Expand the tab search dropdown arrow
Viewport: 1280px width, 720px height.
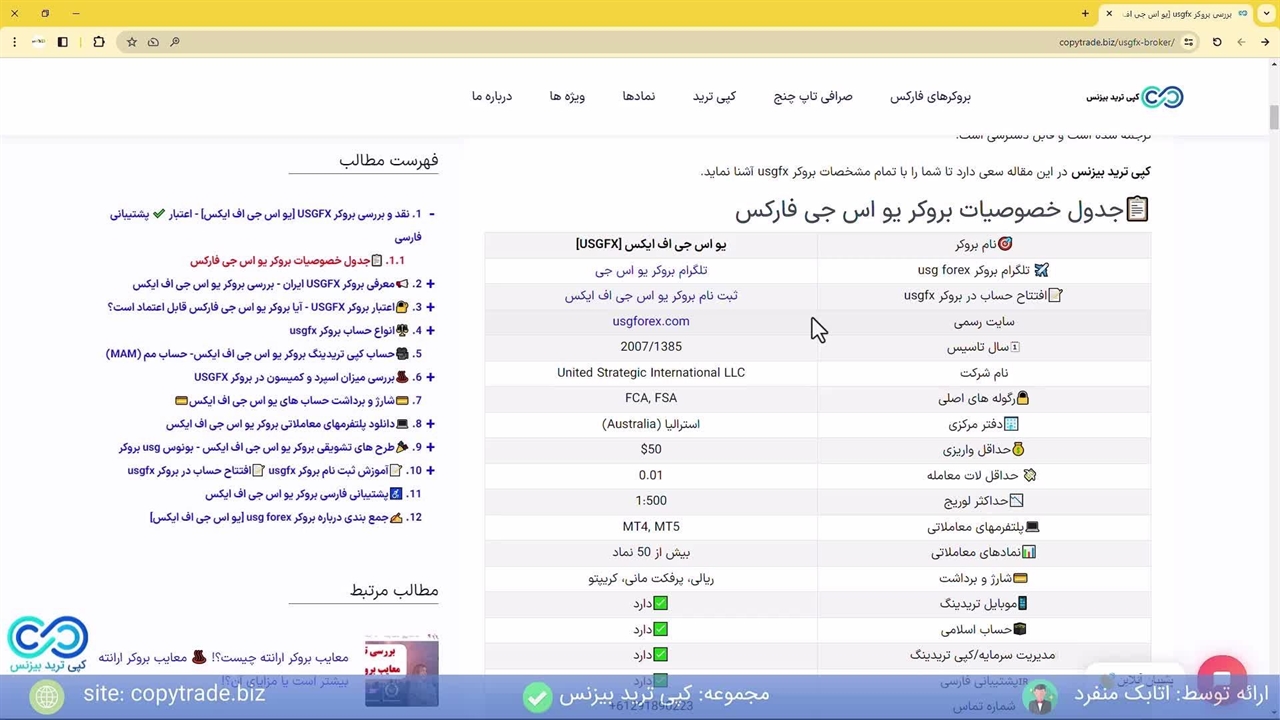[1266, 14]
